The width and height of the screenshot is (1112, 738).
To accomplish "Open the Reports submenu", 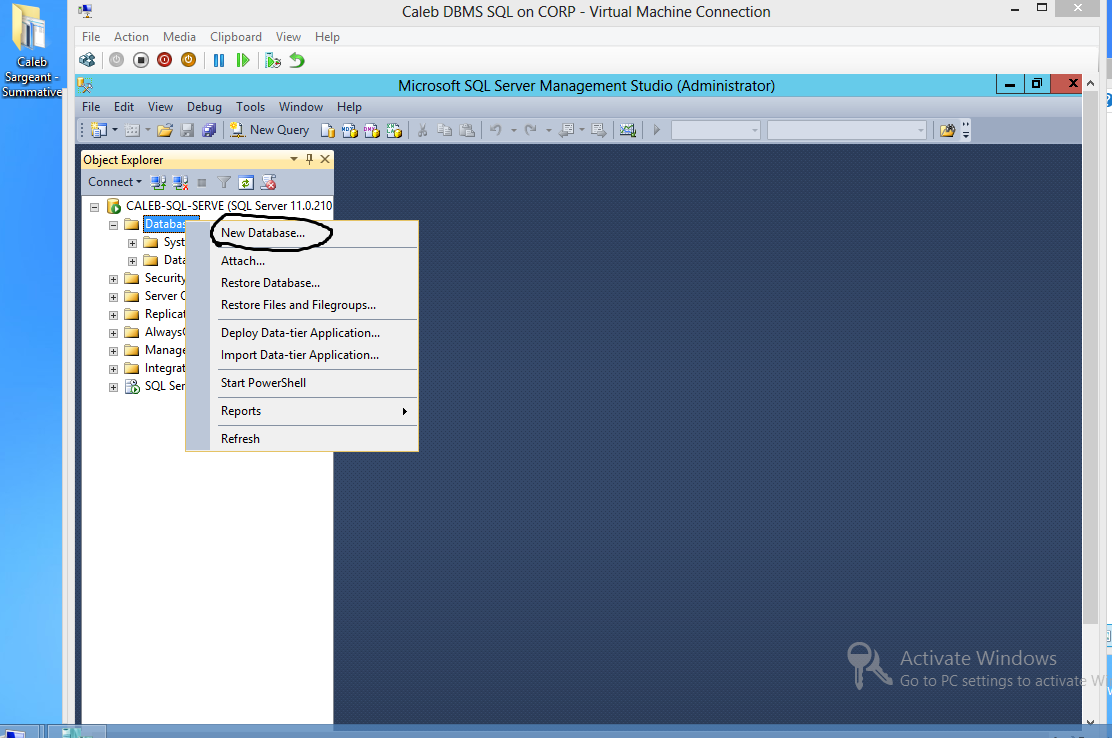I will click(x=314, y=411).
